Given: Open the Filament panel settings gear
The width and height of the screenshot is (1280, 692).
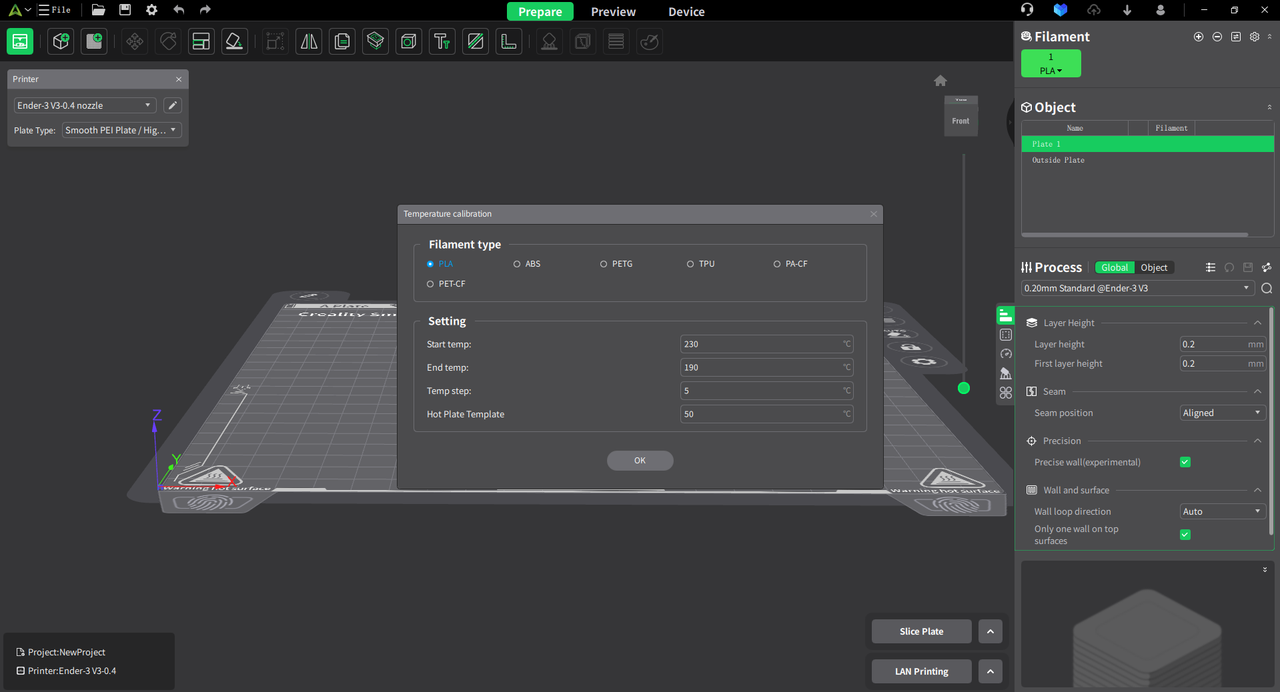Looking at the screenshot, I should (x=1254, y=36).
